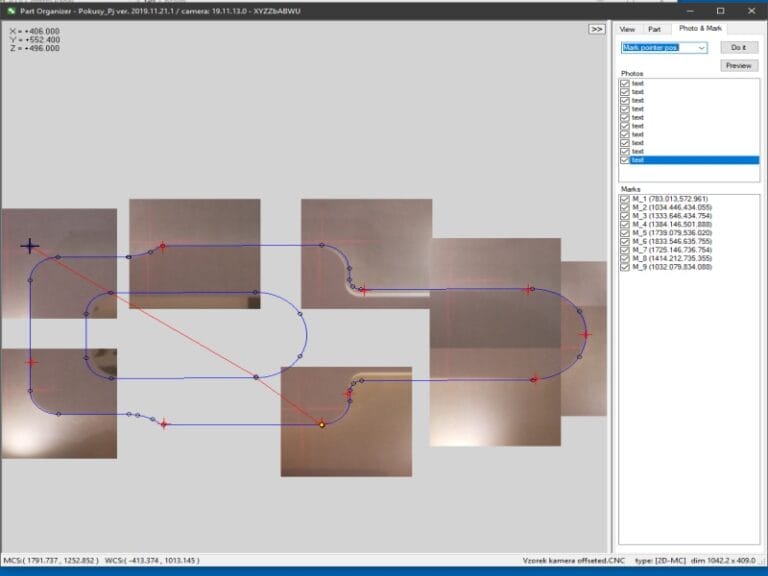Uncheck the M_1 mark checkbox
Screen dimensions: 768x576
pyautogui.click(x=625, y=199)
